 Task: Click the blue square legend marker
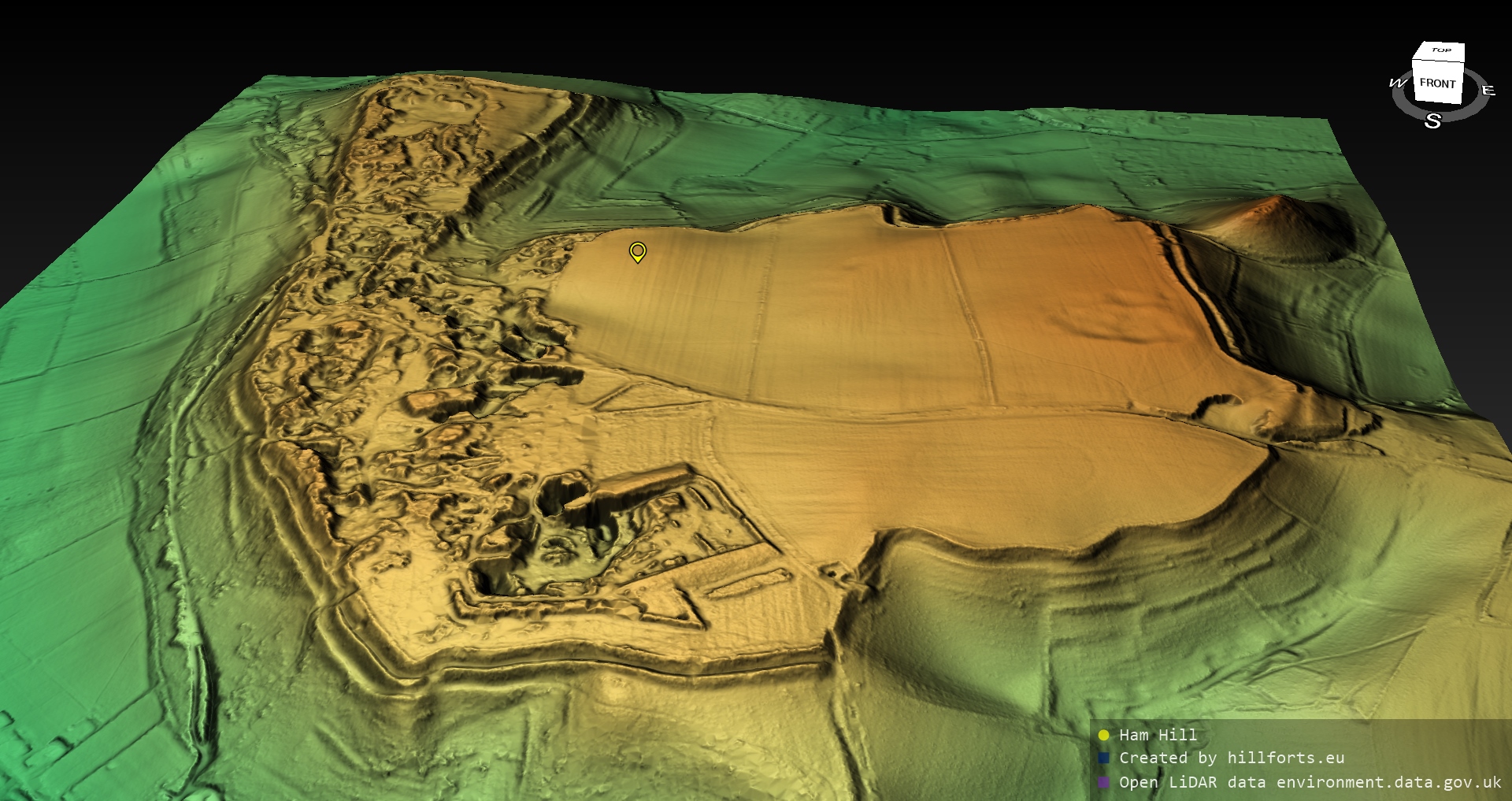click(1103, 758)
